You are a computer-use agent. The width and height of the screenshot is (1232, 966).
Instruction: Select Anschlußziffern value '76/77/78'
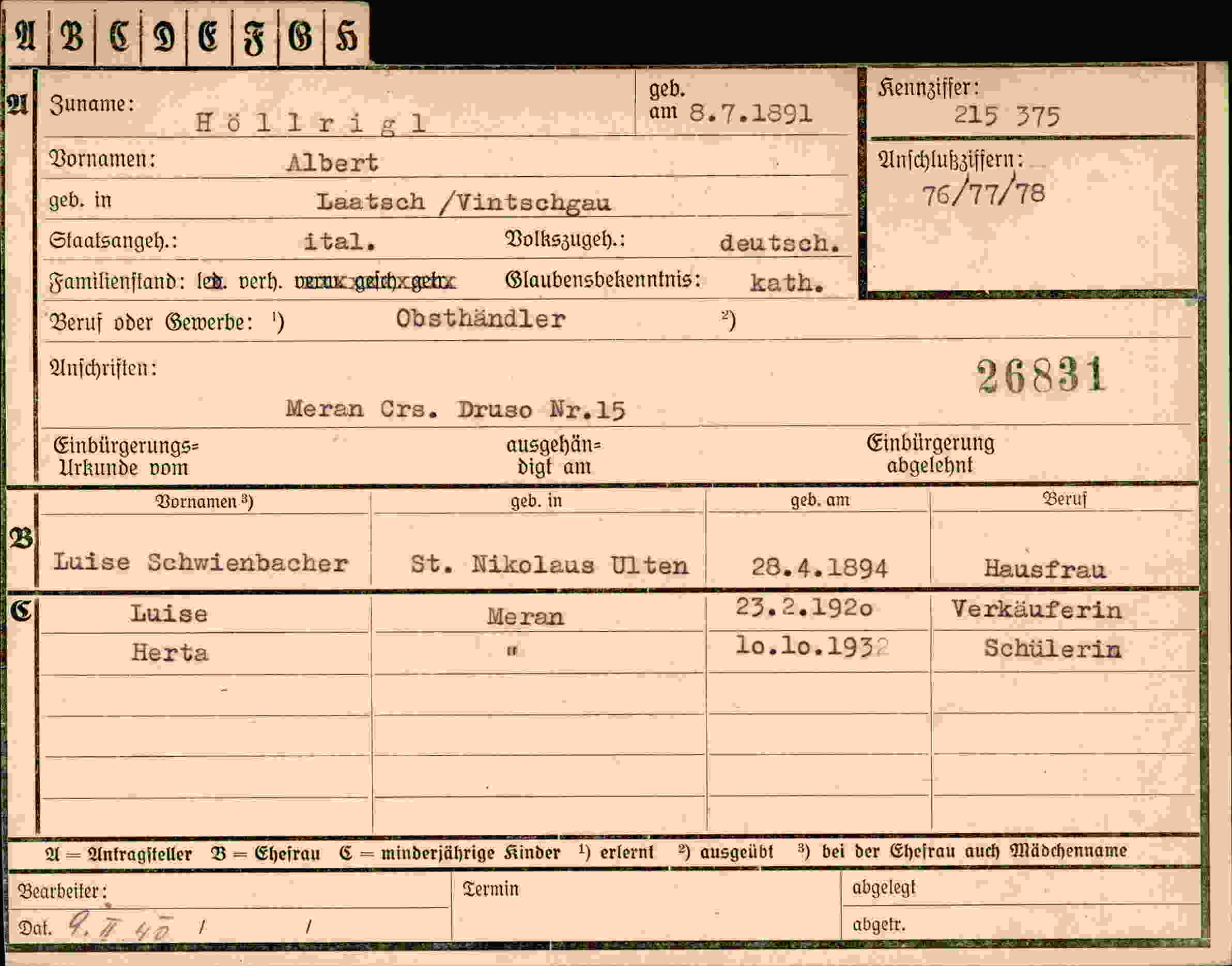click(x=983, y=193)
